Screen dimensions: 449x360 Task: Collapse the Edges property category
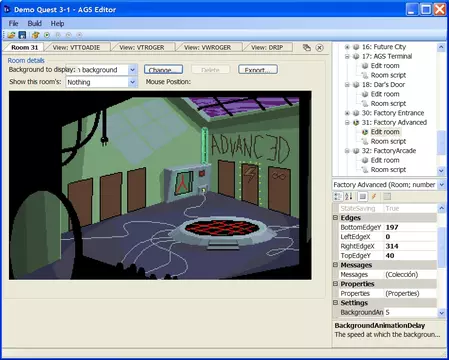pyautogui.click(x=335, y=218)
